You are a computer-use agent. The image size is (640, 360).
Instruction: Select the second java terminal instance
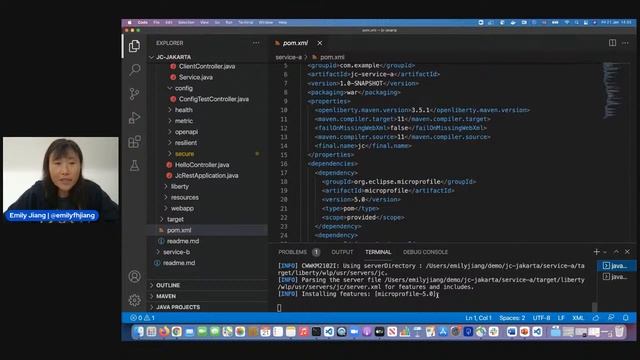pos(616,277)
